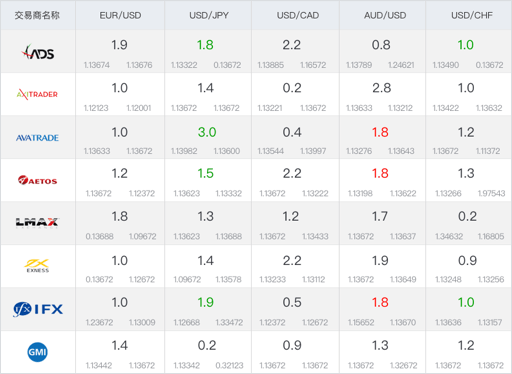Click ADS green 1.8 USD/JPY spread
Screen dimensions: 512x374
[205, 45]
